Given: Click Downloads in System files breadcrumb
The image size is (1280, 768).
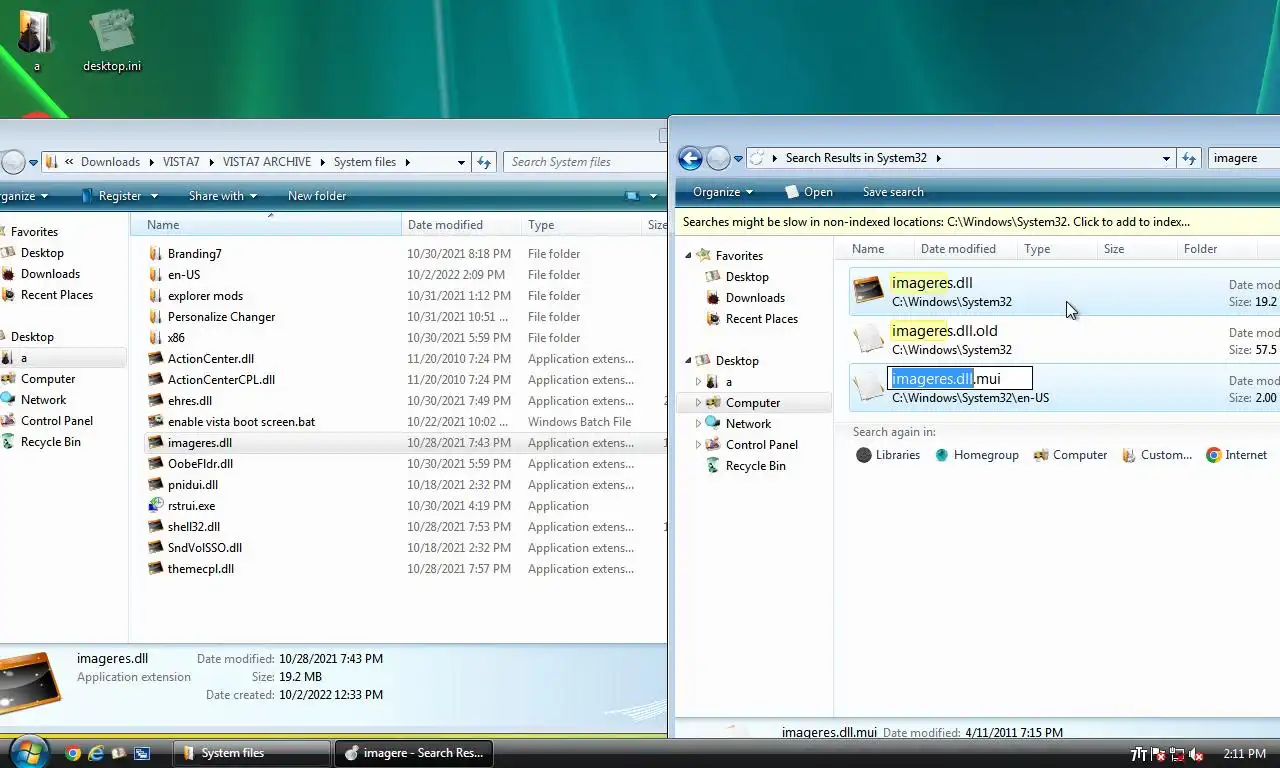Looking at the screenshot, I should (110, 162).
